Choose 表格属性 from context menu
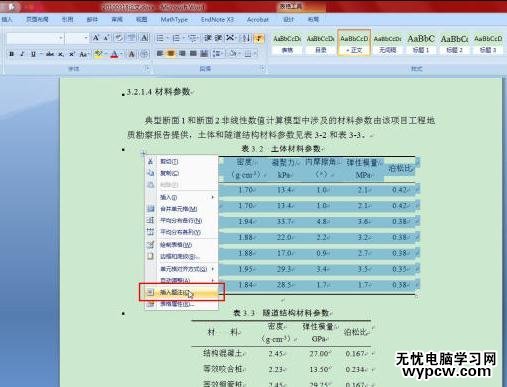This screenshot has height=387, width=507. [x=182, y=304]
